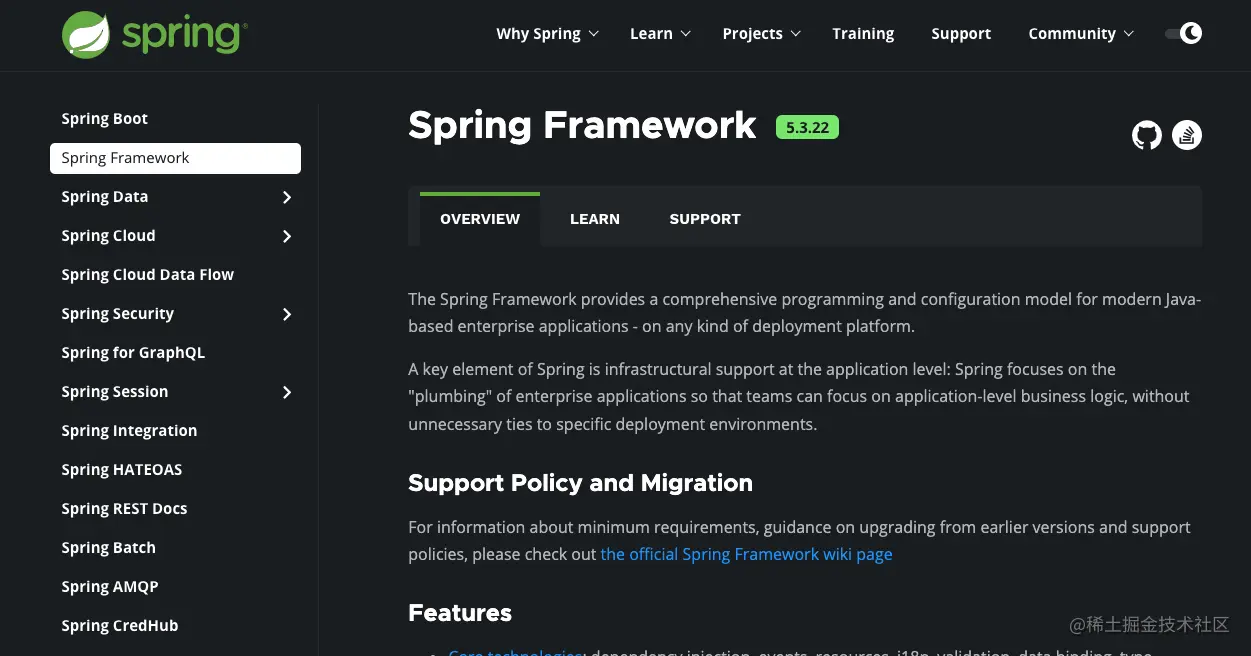Select Spring Boot in sidebar
1251x656 pixels.
click(x=104, y=119)
